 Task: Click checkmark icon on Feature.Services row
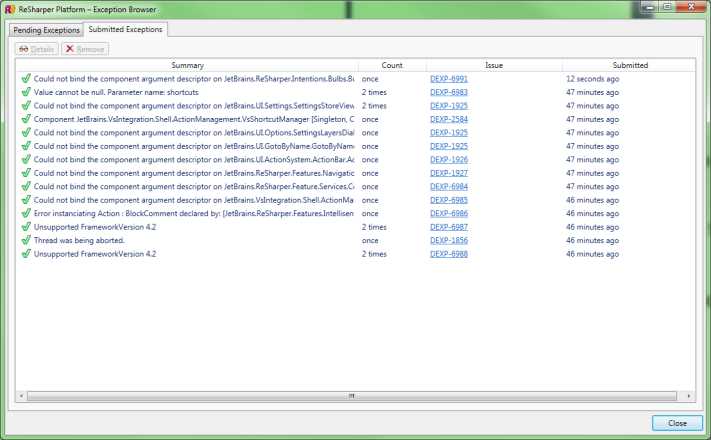tap(26, 186)
